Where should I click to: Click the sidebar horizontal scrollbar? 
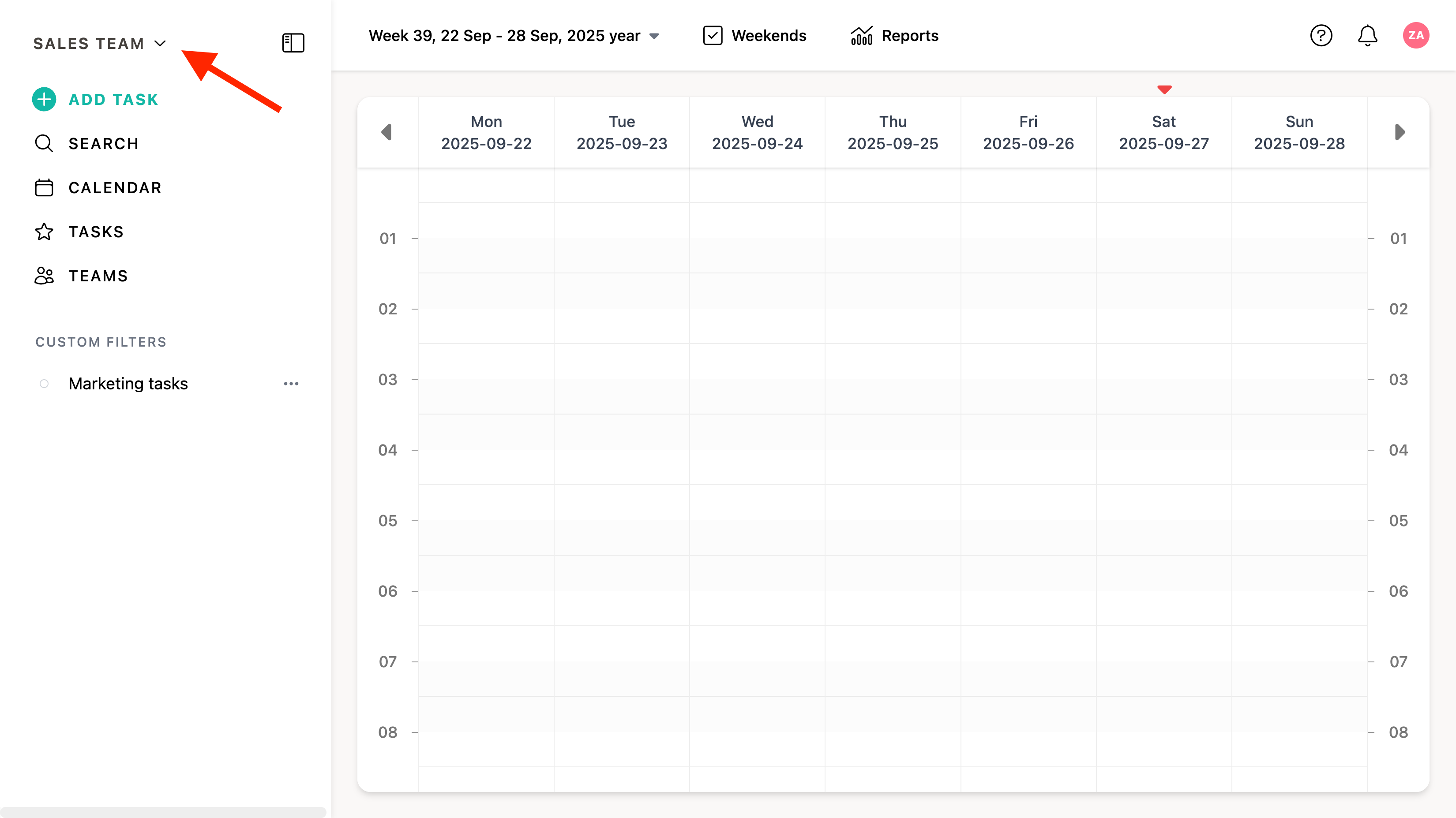[163, 811]
